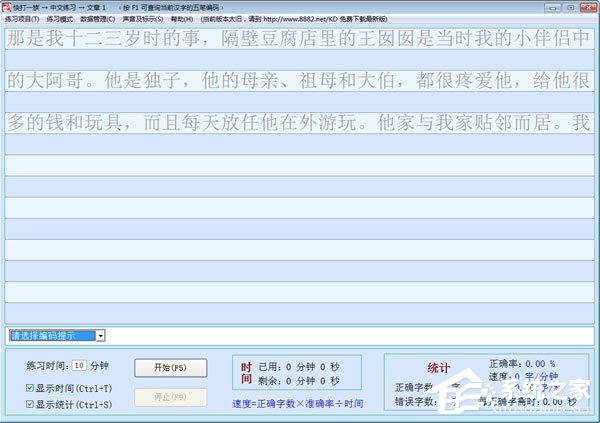Screen dimensions: 600x423
Task: Click the app icon in title bar
Action: point(7,7)
